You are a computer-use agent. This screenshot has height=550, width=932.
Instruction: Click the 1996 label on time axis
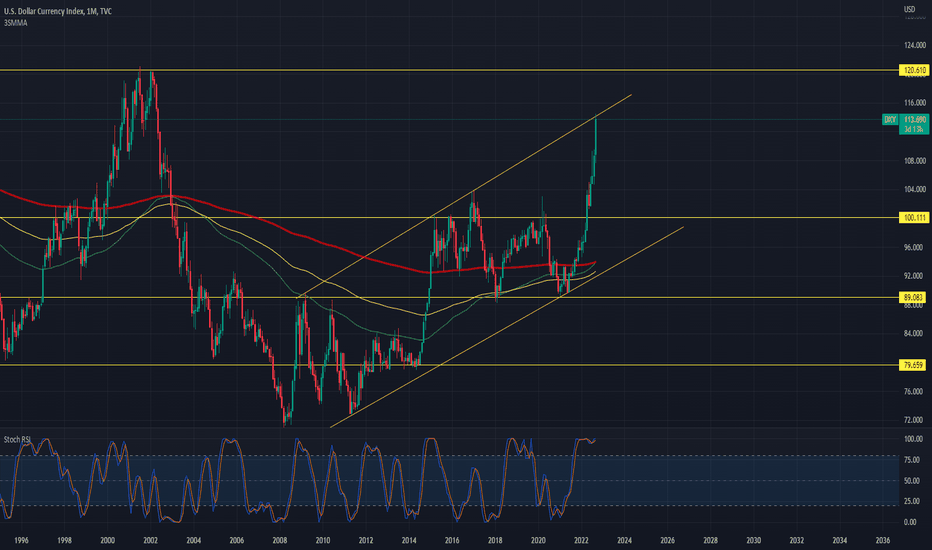(x=21, y=540)
